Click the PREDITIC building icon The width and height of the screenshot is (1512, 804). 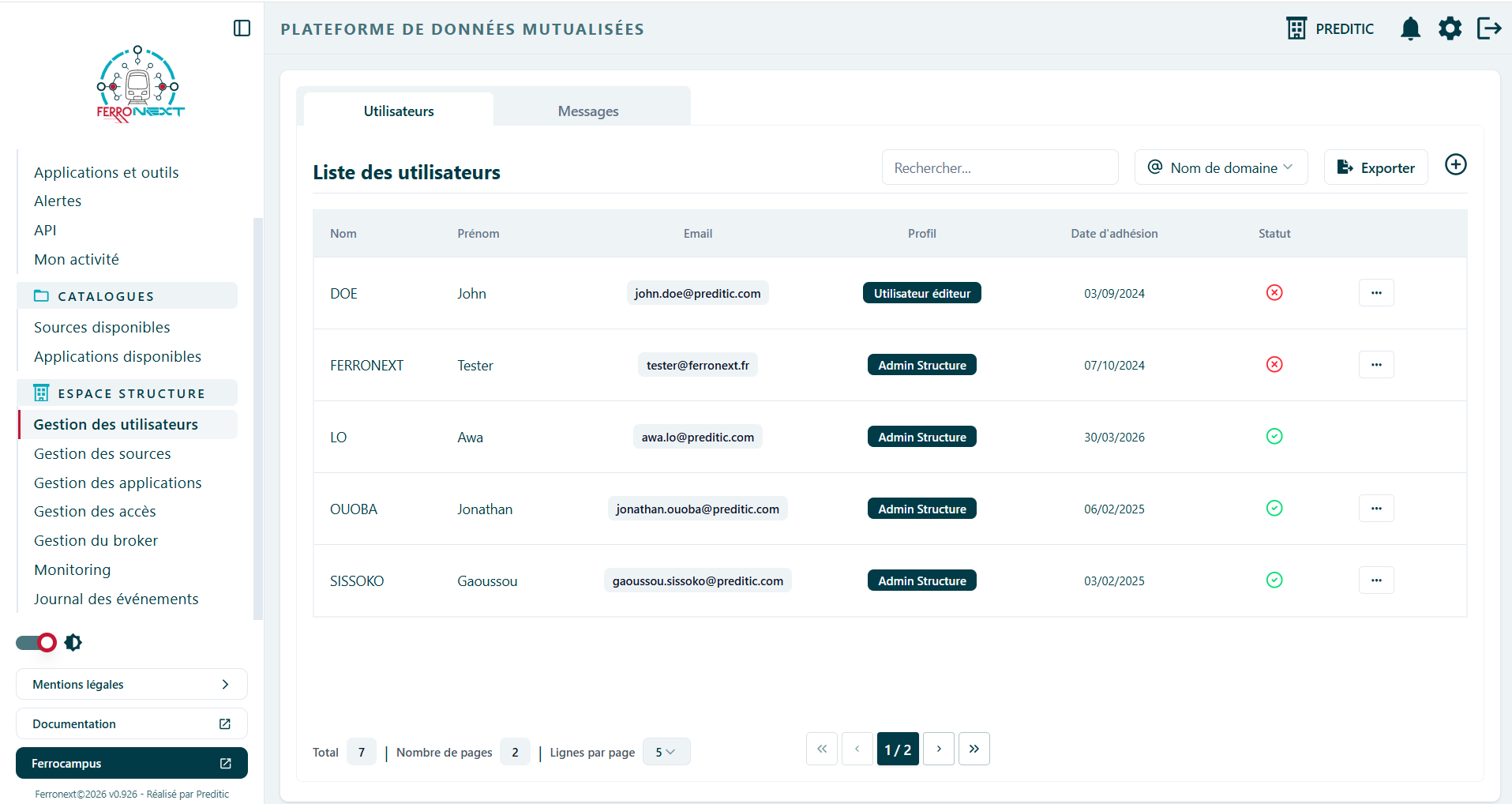(1296, 28)
